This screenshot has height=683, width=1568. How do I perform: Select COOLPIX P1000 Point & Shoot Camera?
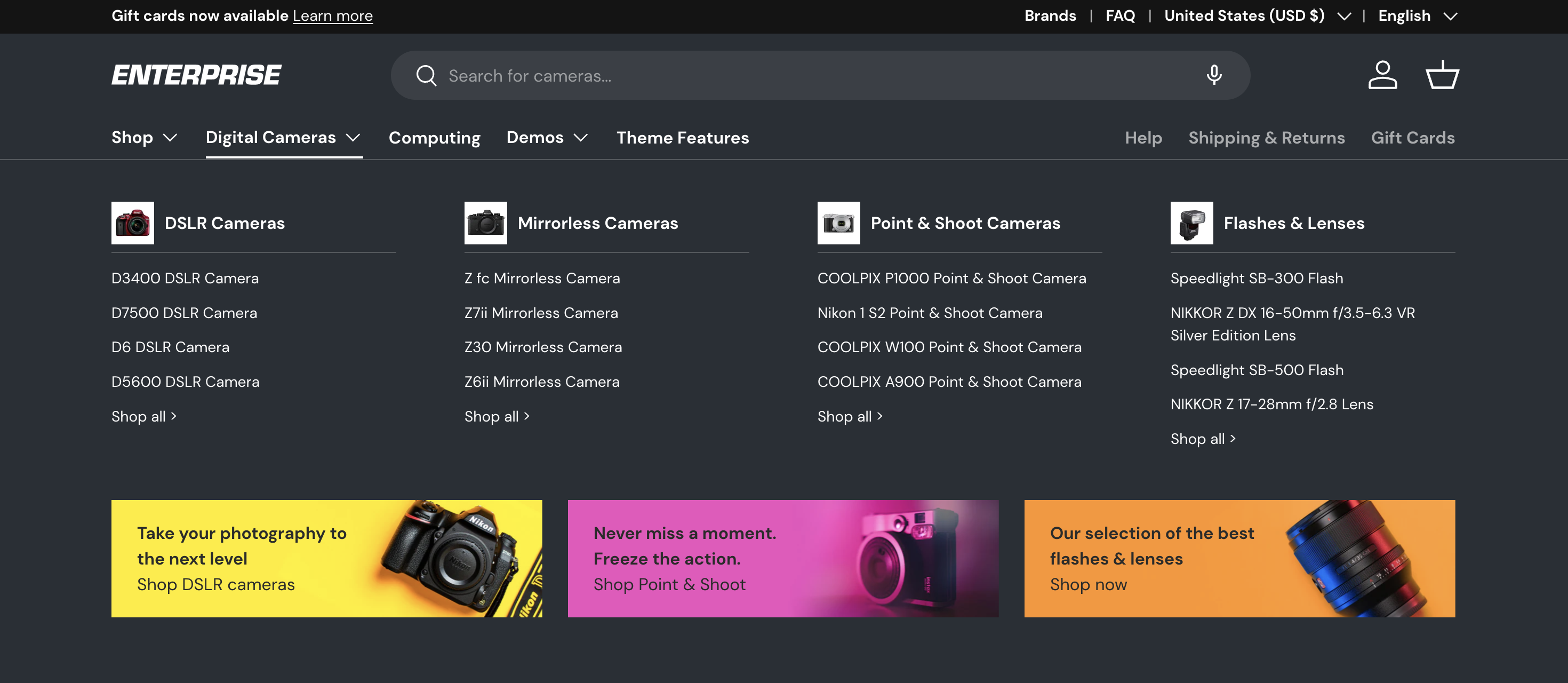click(952, 278)
